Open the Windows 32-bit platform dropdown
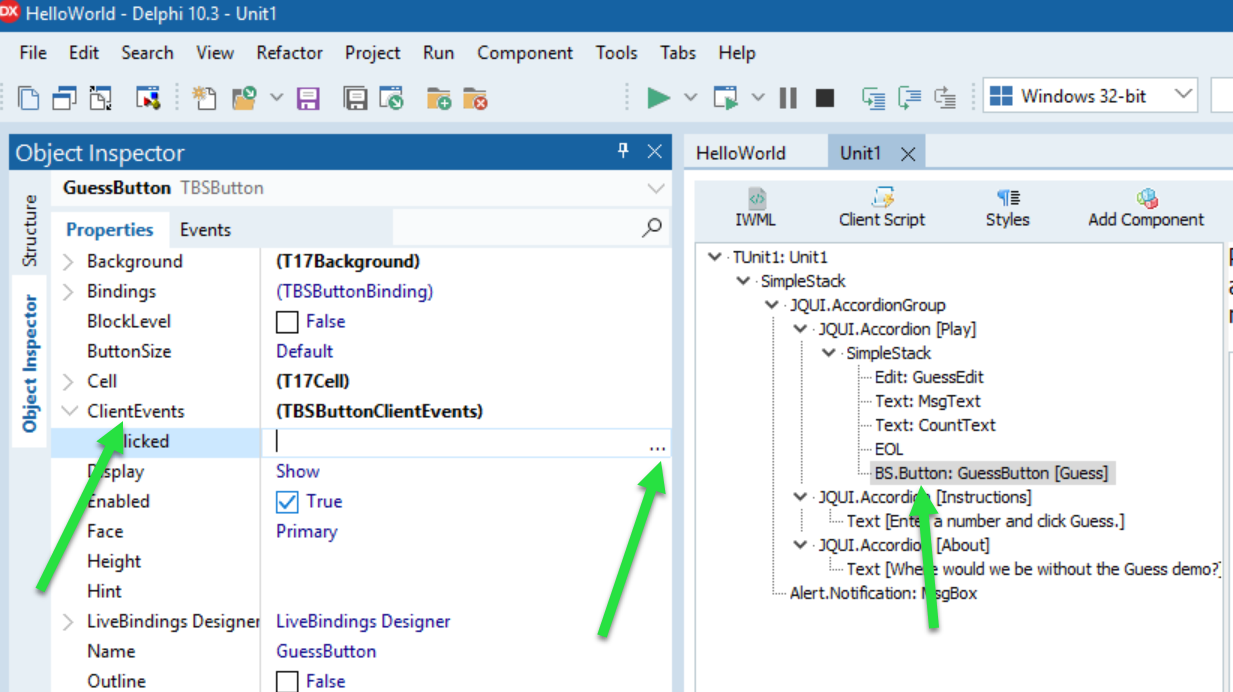This screenshot has width=1233, height=692. (x=1185, y=96)
